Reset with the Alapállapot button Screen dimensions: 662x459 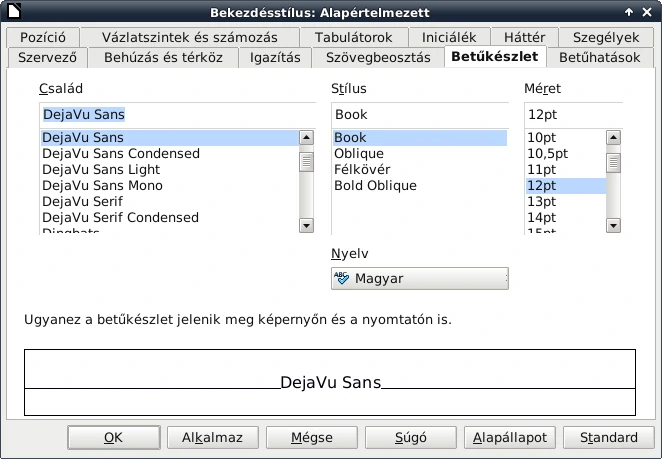pos(510,437)
